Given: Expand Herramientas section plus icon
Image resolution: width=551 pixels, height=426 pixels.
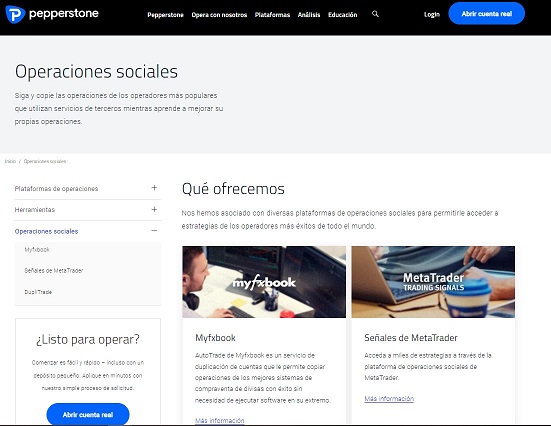Looking at the screenshot, I should tap(154, 209).
